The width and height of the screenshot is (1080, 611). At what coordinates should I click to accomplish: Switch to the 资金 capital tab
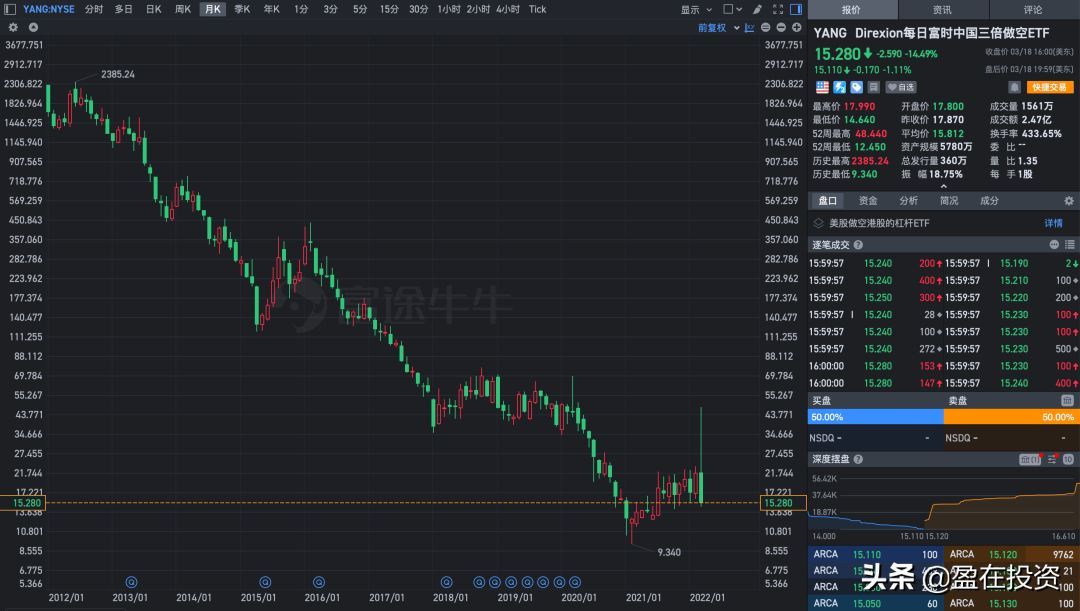coord(868,200)
